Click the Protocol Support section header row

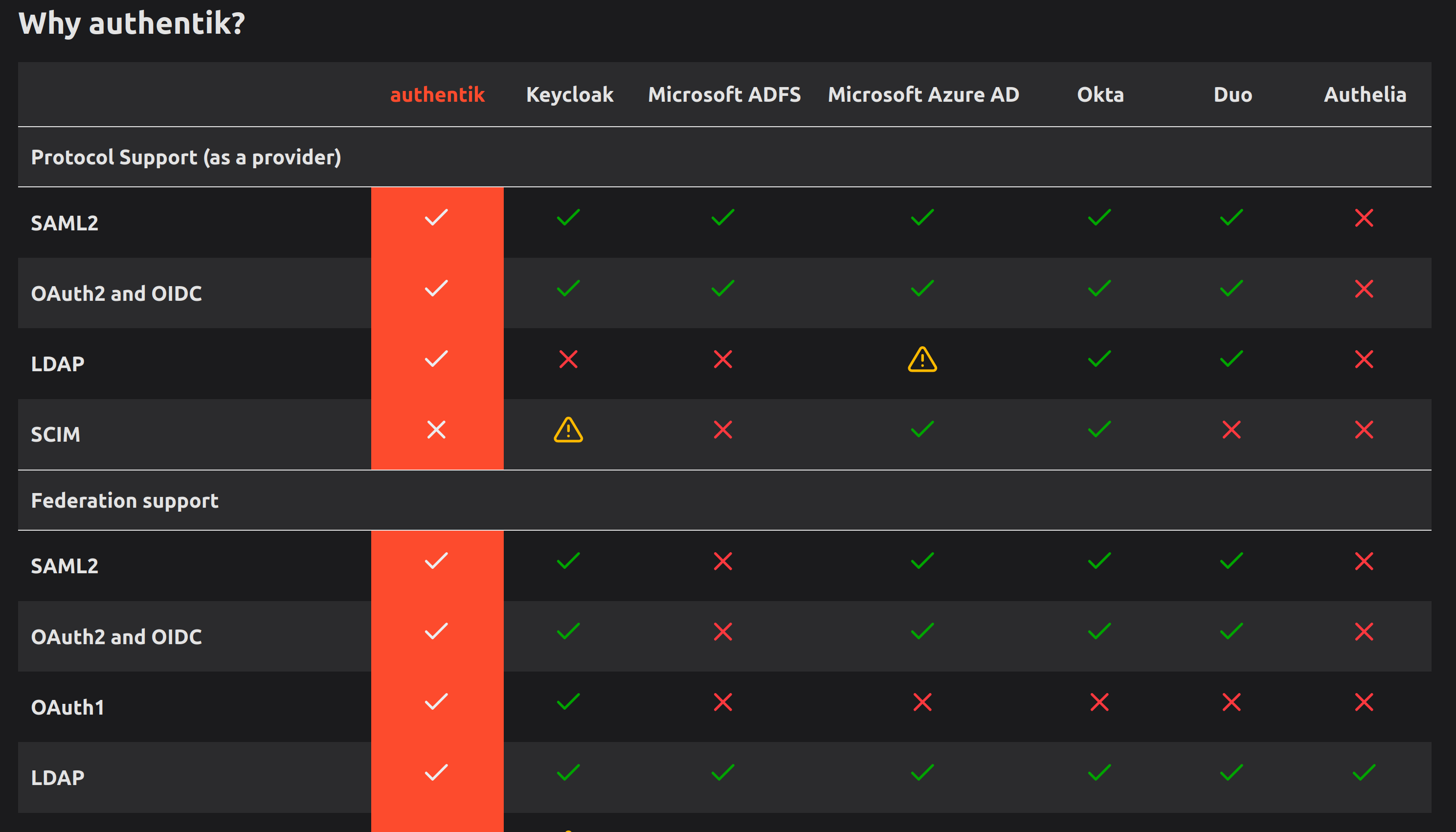[187, 157]
